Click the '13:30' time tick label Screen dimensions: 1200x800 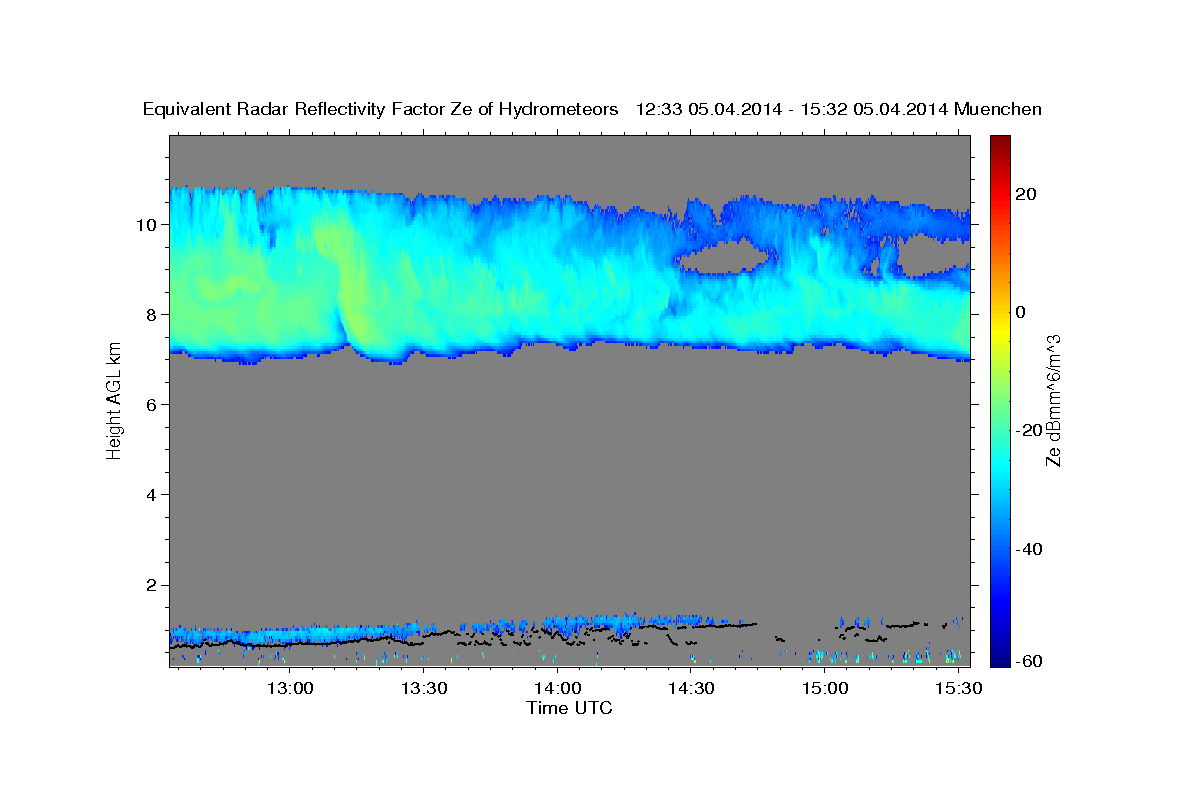[424, 689]
